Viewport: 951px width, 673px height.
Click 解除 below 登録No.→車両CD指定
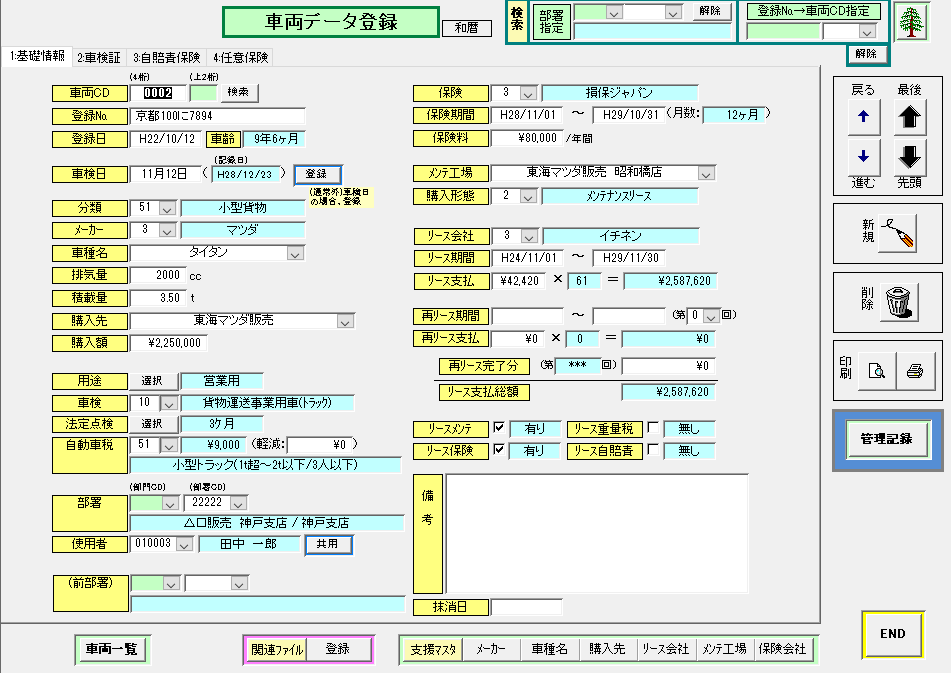pyautogui.click(x=866, y=54)
